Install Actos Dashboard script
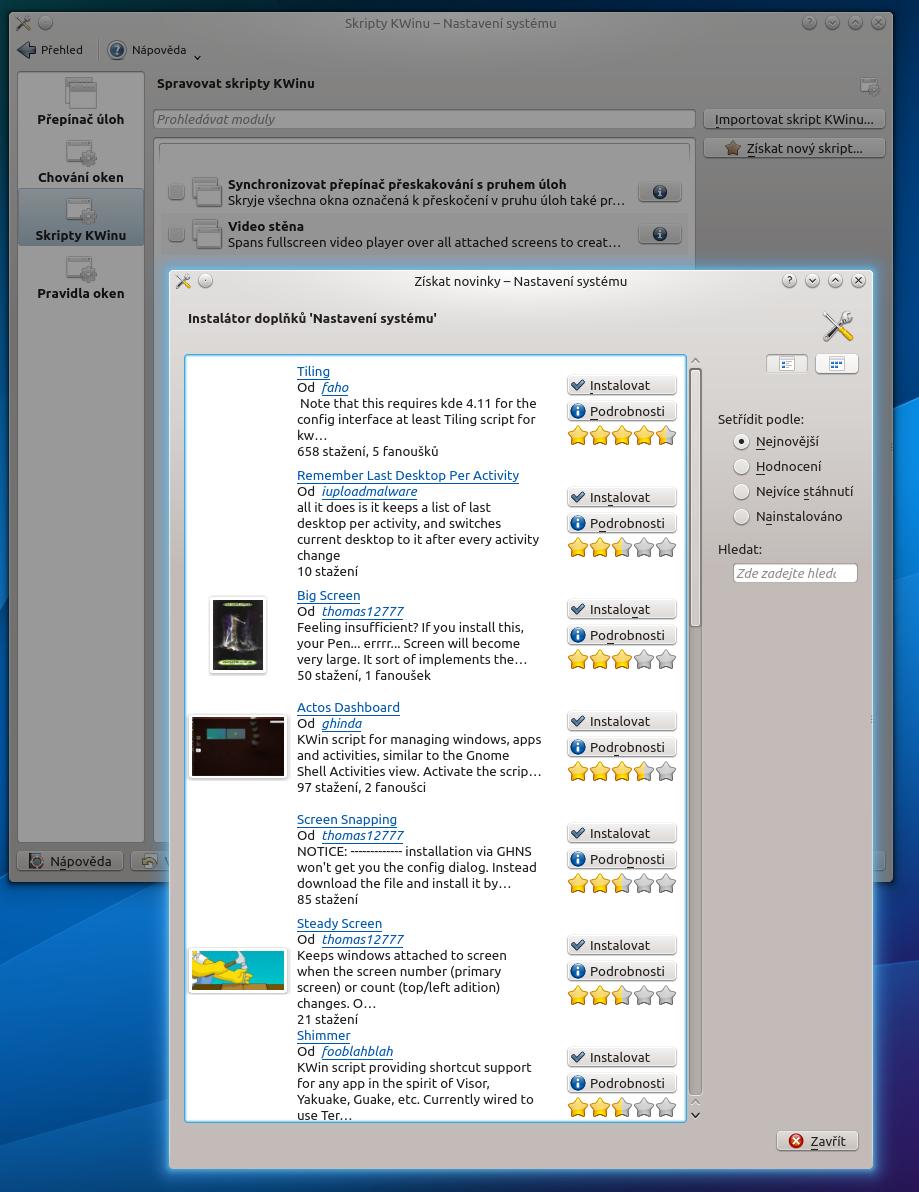Screen dimensions: 919x1192 [x=622, y=721]
